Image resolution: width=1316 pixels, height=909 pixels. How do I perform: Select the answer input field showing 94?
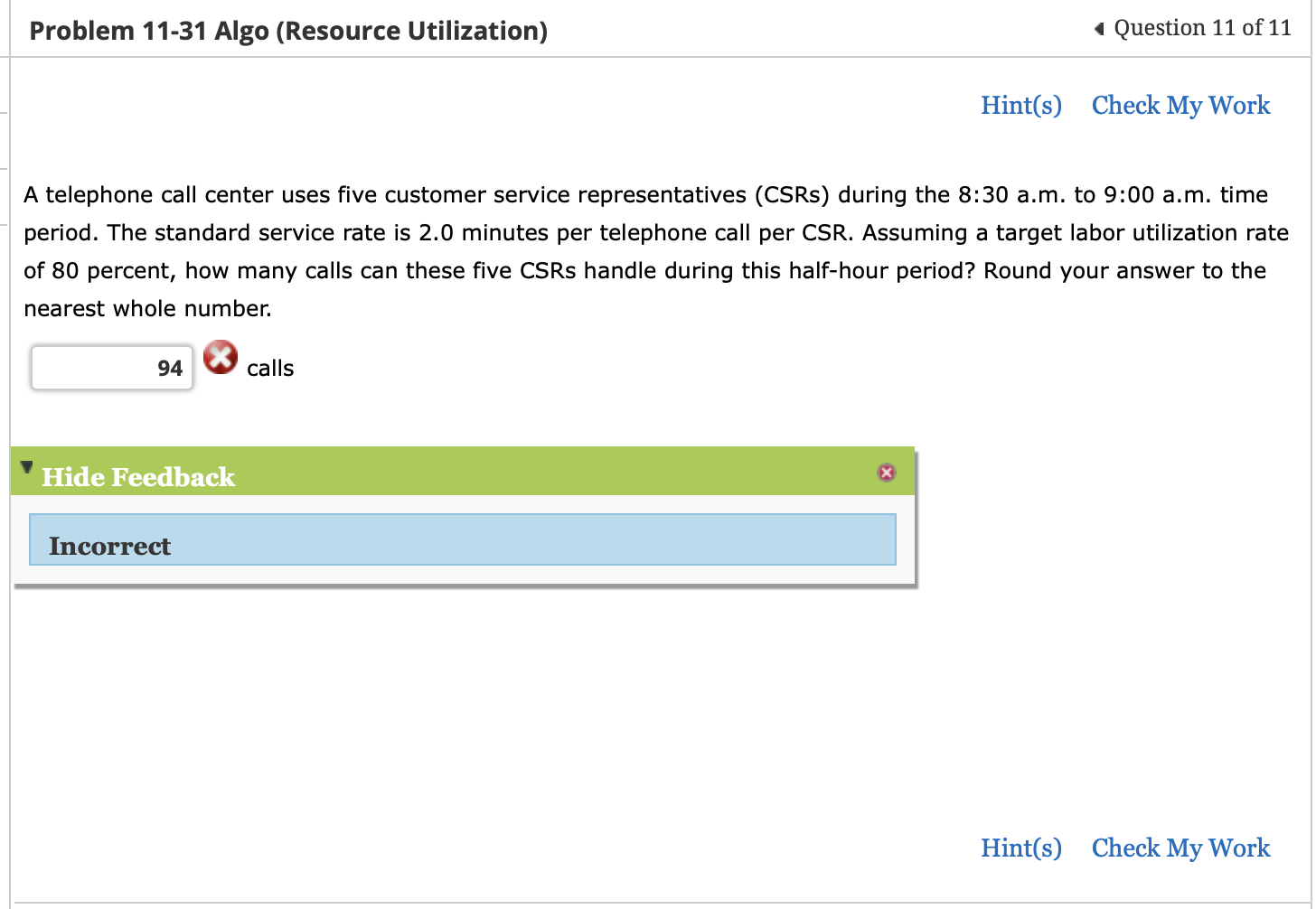111,367
